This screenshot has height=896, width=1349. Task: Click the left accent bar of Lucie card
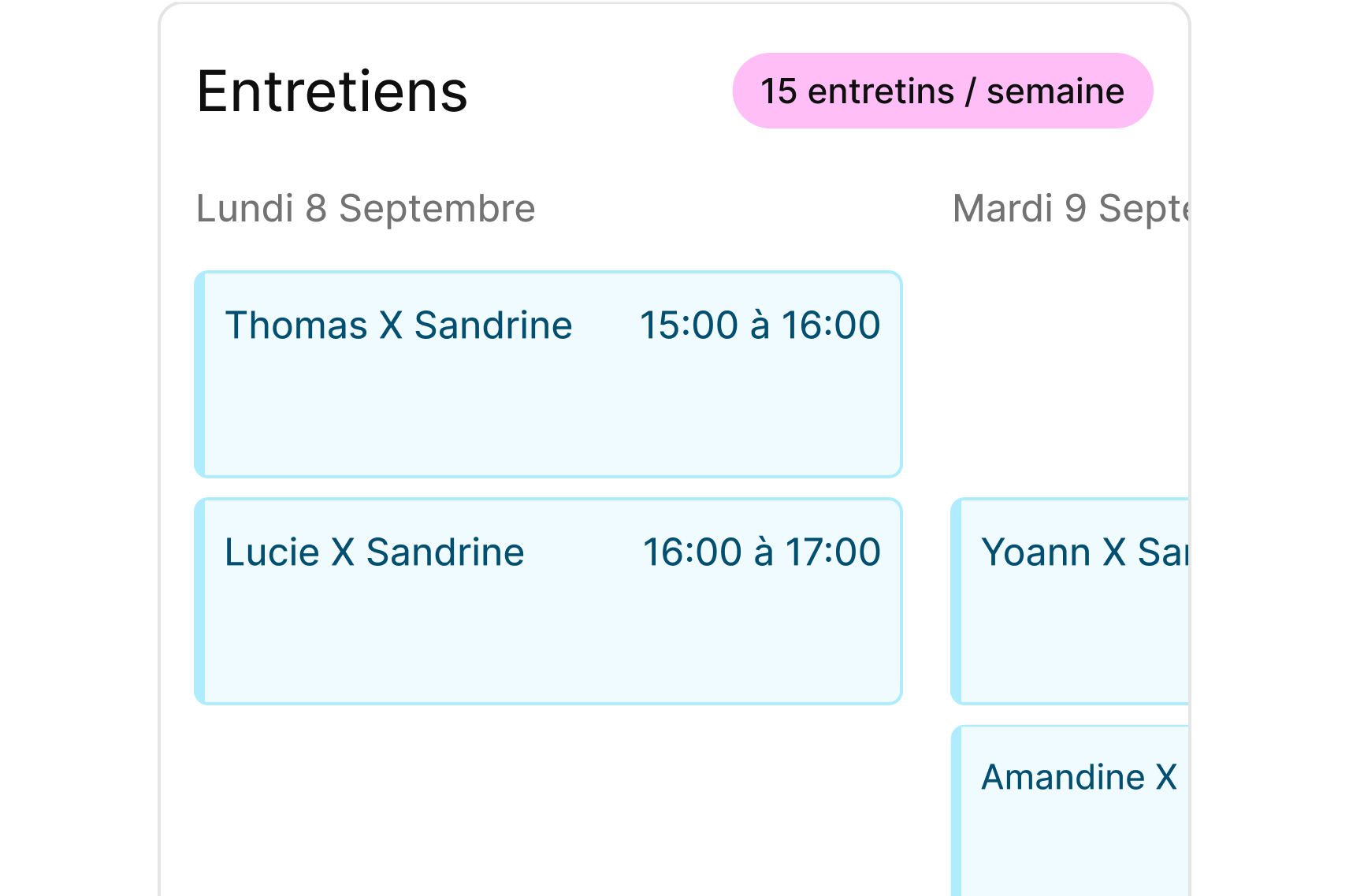(200, 601)
